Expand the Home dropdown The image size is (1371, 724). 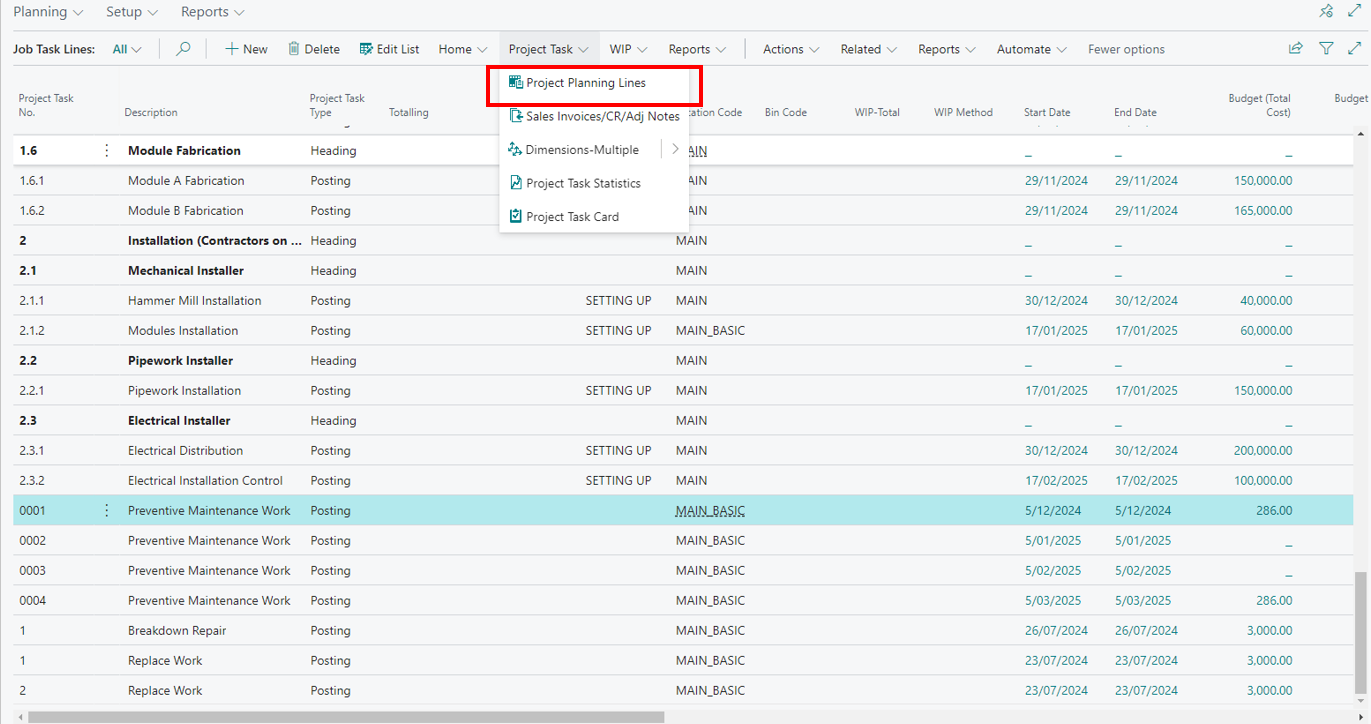(x=463, y=49)
